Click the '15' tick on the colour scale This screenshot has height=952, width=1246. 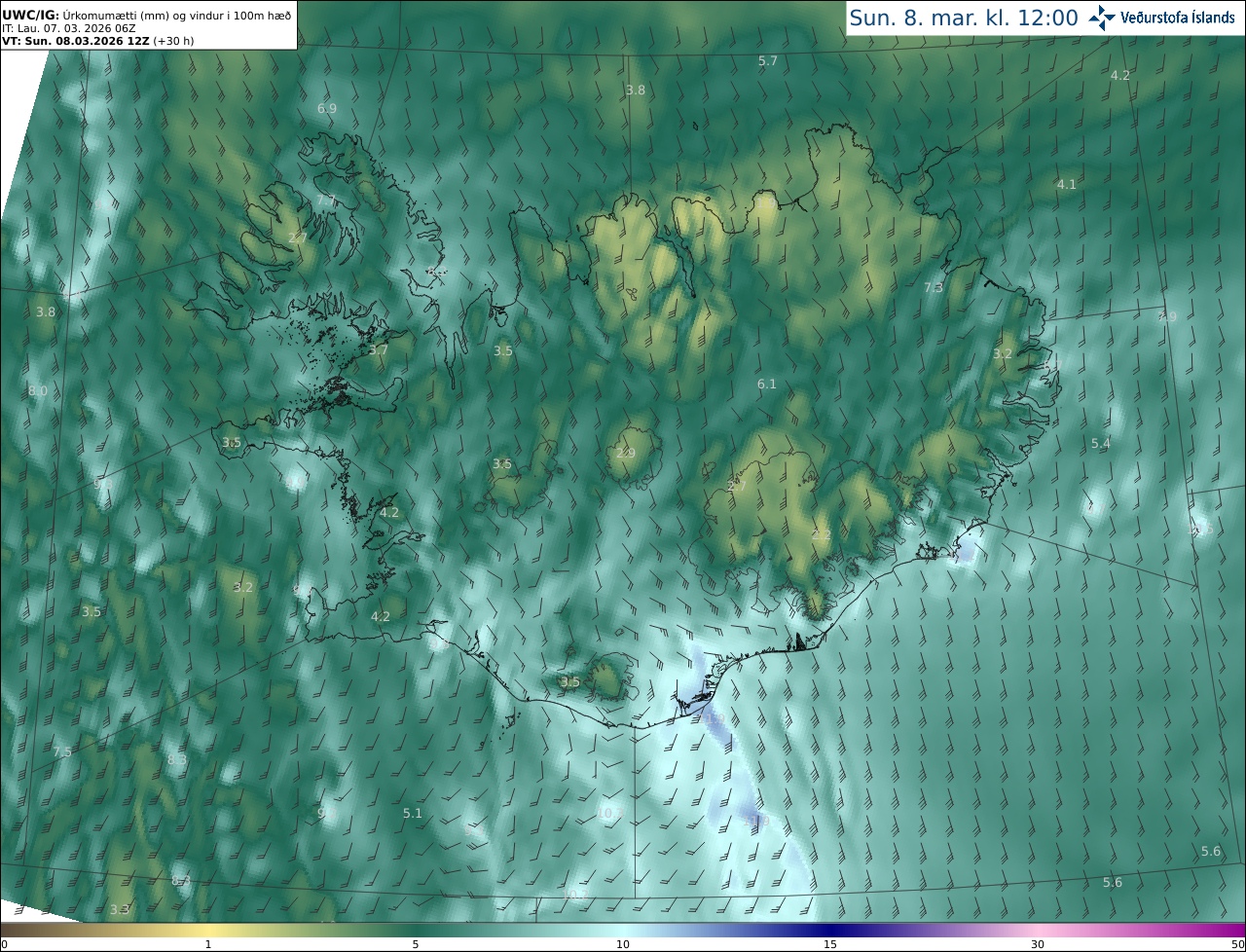(x=830, y=944)
